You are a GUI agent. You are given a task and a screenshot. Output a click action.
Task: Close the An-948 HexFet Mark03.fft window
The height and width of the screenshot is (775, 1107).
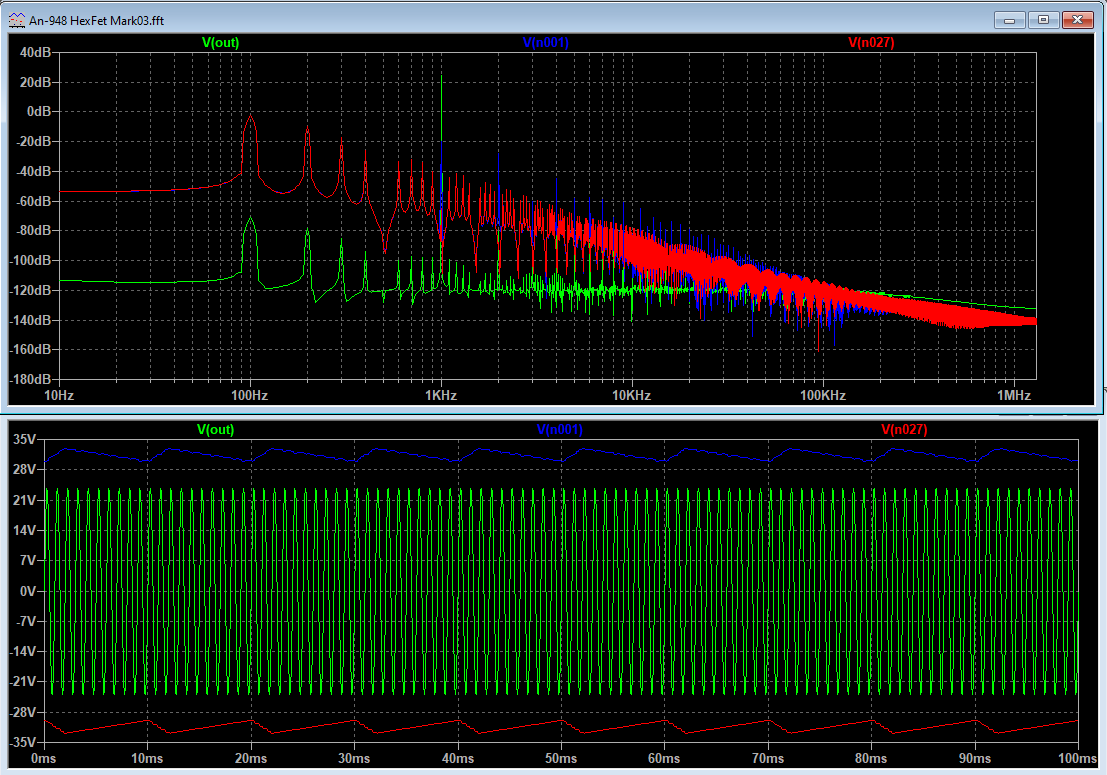click(1078, 19)
